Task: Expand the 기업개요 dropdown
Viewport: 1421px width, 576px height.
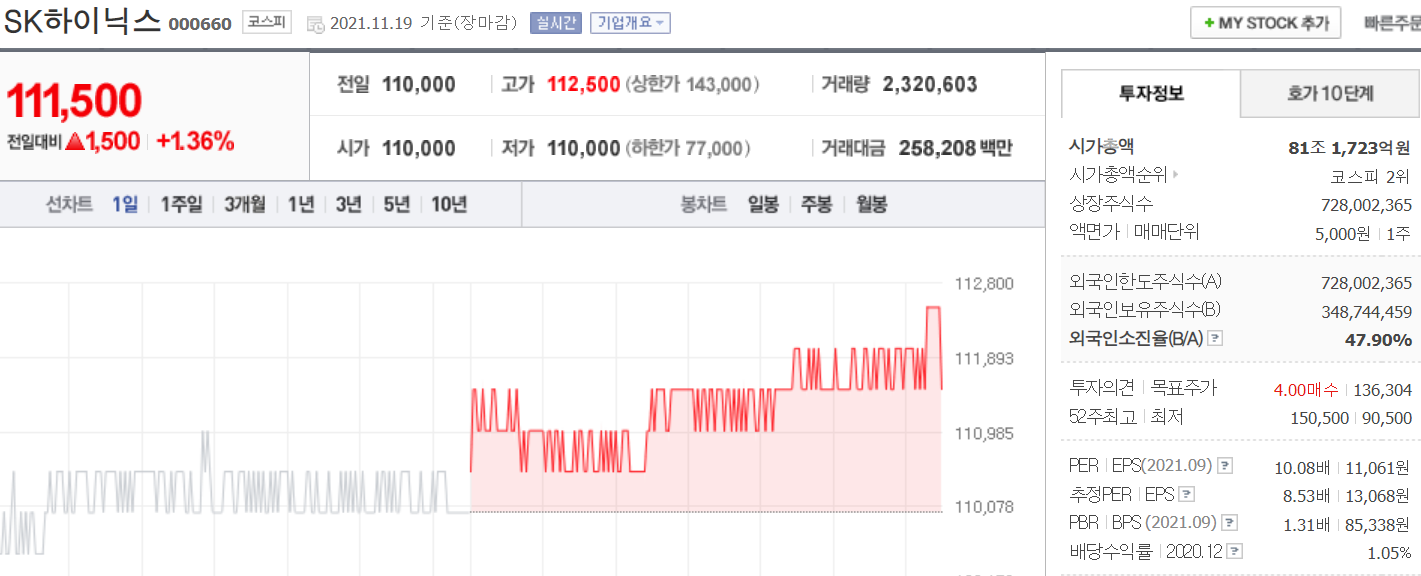Action: 630,23
